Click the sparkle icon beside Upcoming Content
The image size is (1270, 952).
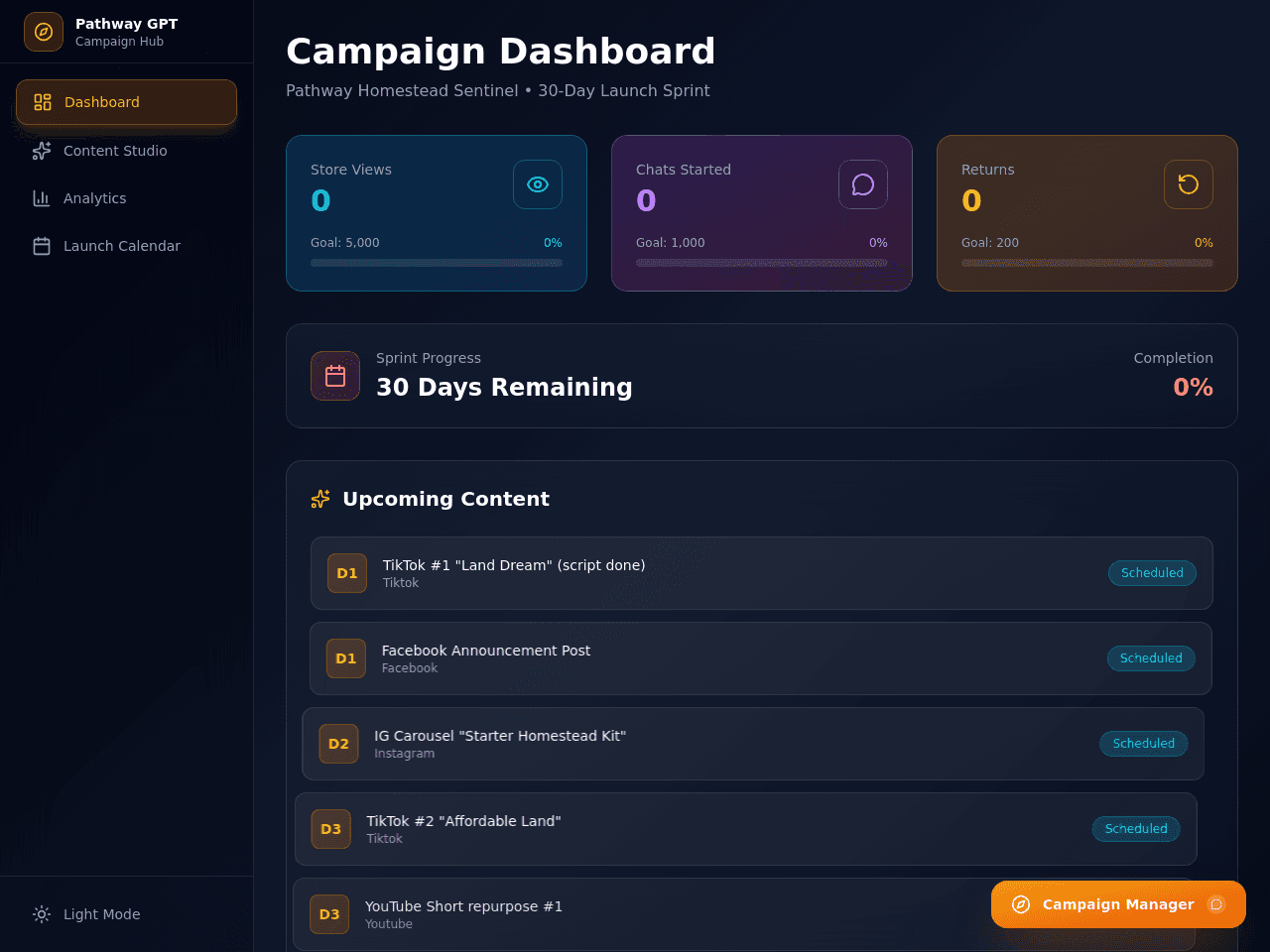tap(320, 499)
